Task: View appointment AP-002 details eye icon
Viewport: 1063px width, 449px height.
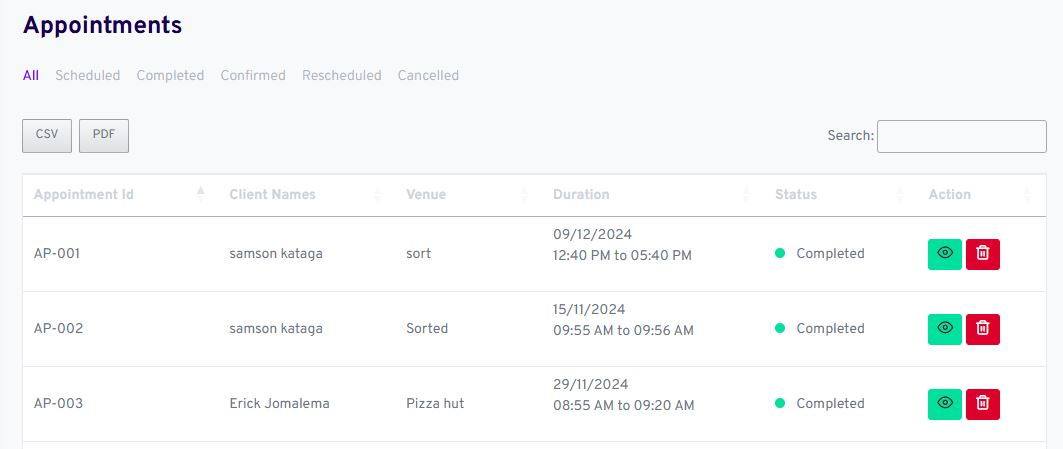Action: point(944,328)
